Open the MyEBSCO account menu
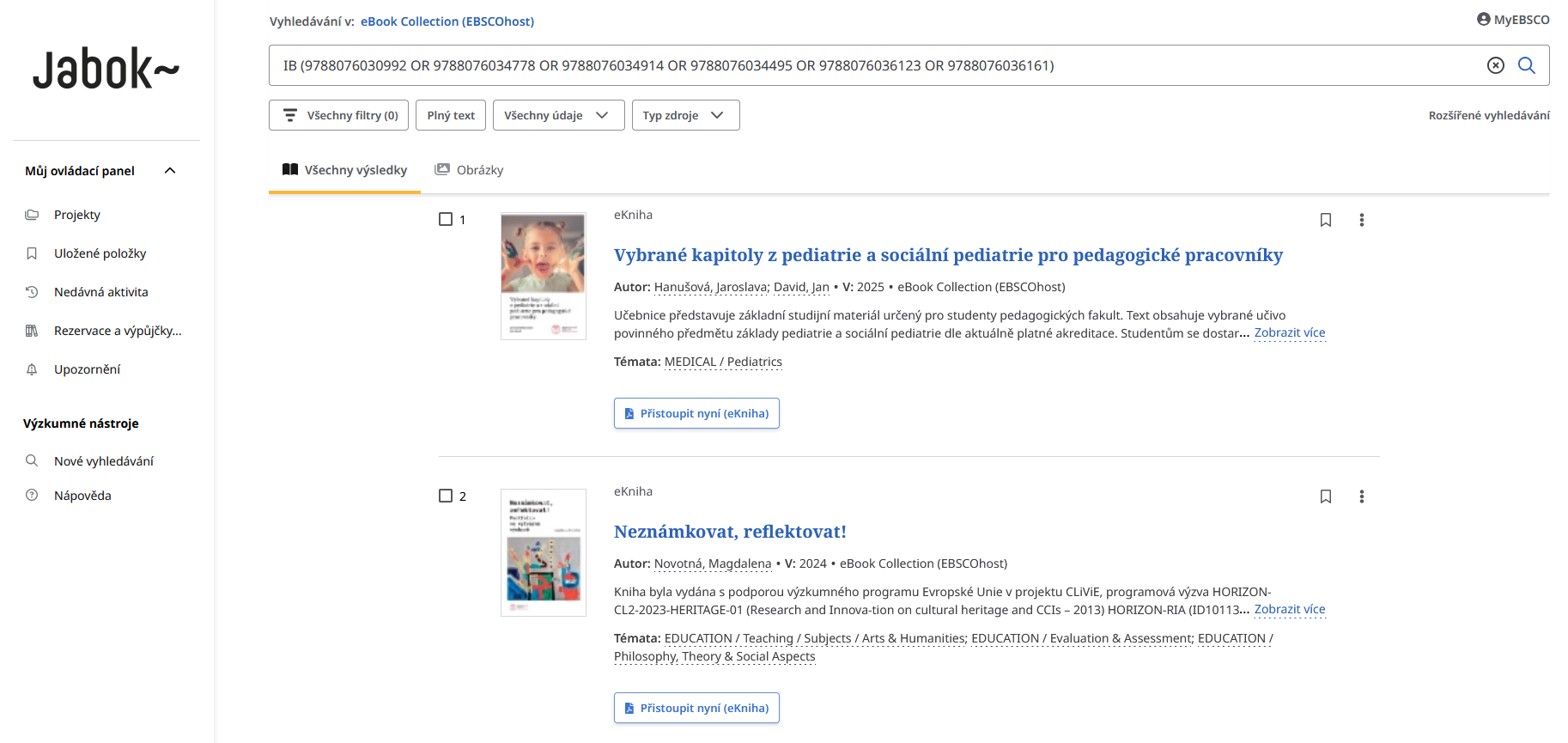Image resolution: width=1568 pixels, height=743 pixels. point(1512,20)
